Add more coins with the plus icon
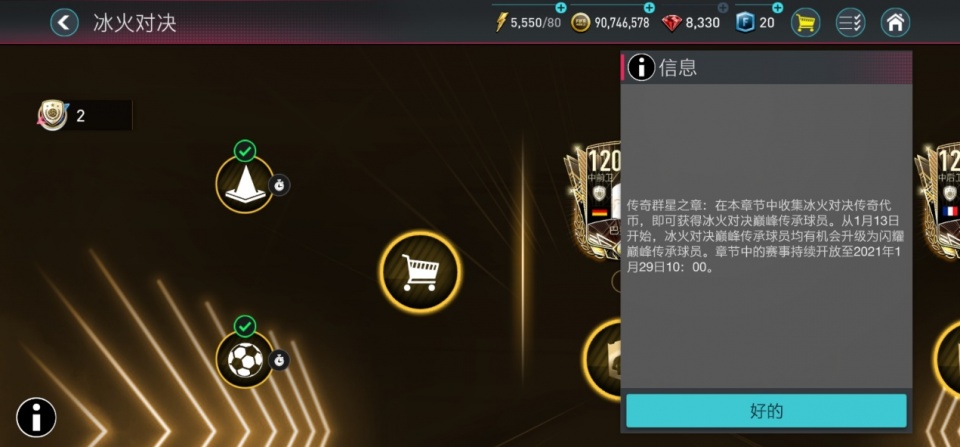This screenshot has width=960, height=447. (x=649, y=7)
